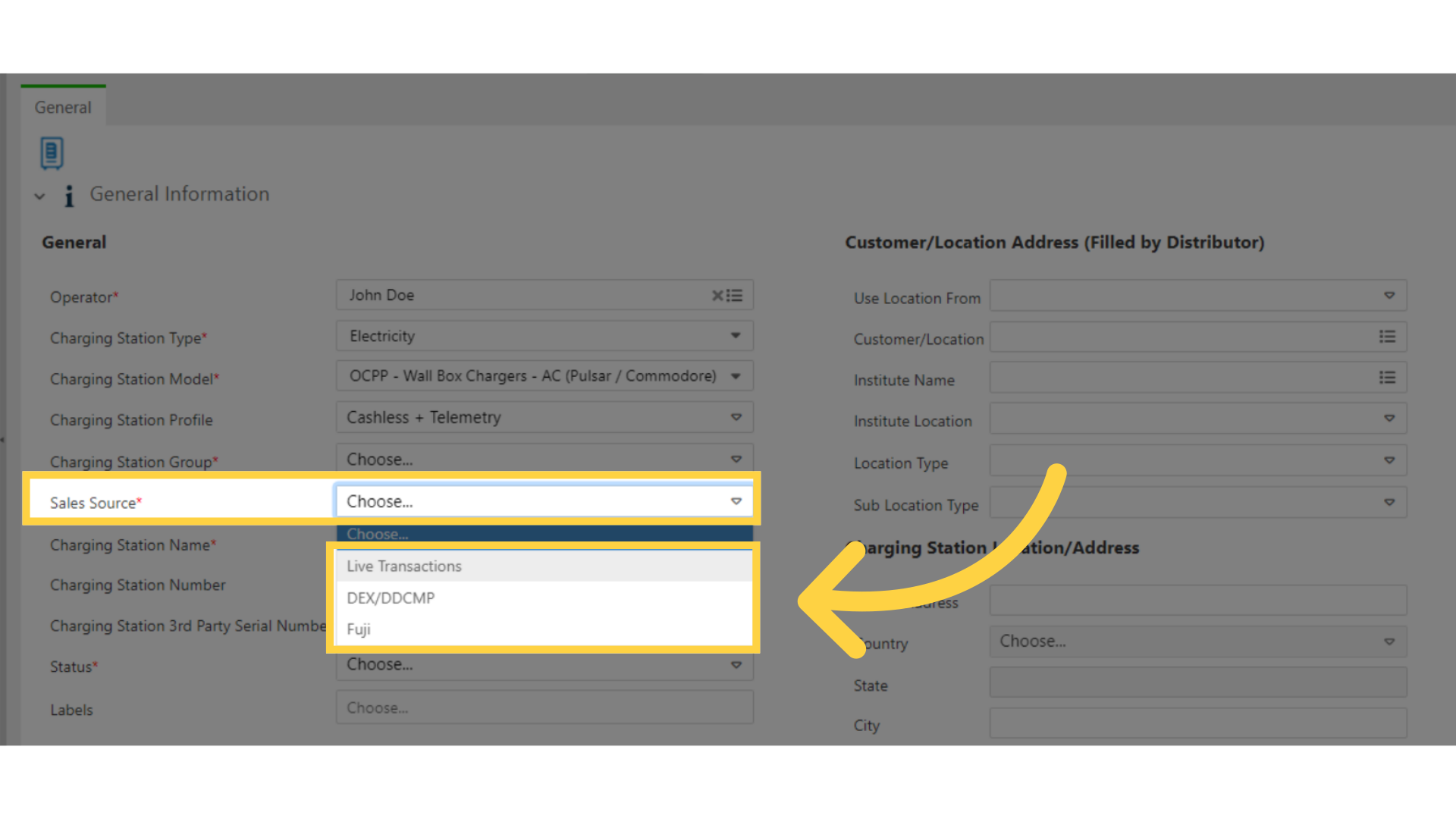Image resolution: width=1456 pixels, height=819 pixels.
Task: Open the Sub Location Type dropdown
Action: click(1198, 503)
